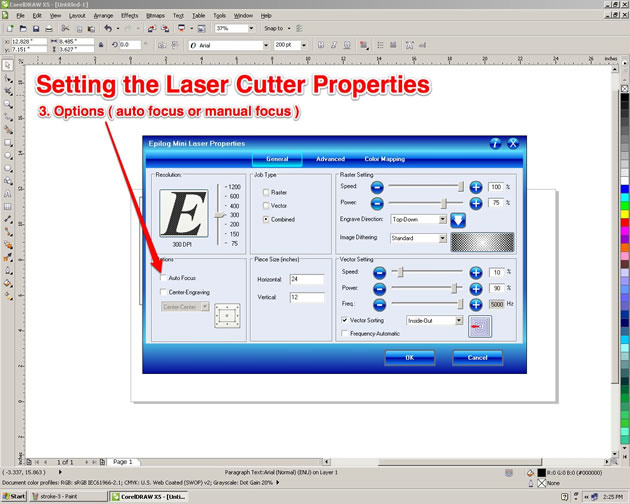The width and height of the screenshot is (630, 504).
Task: Open the 200 pt font size dropdown
Action: click(x=304, y=45)
